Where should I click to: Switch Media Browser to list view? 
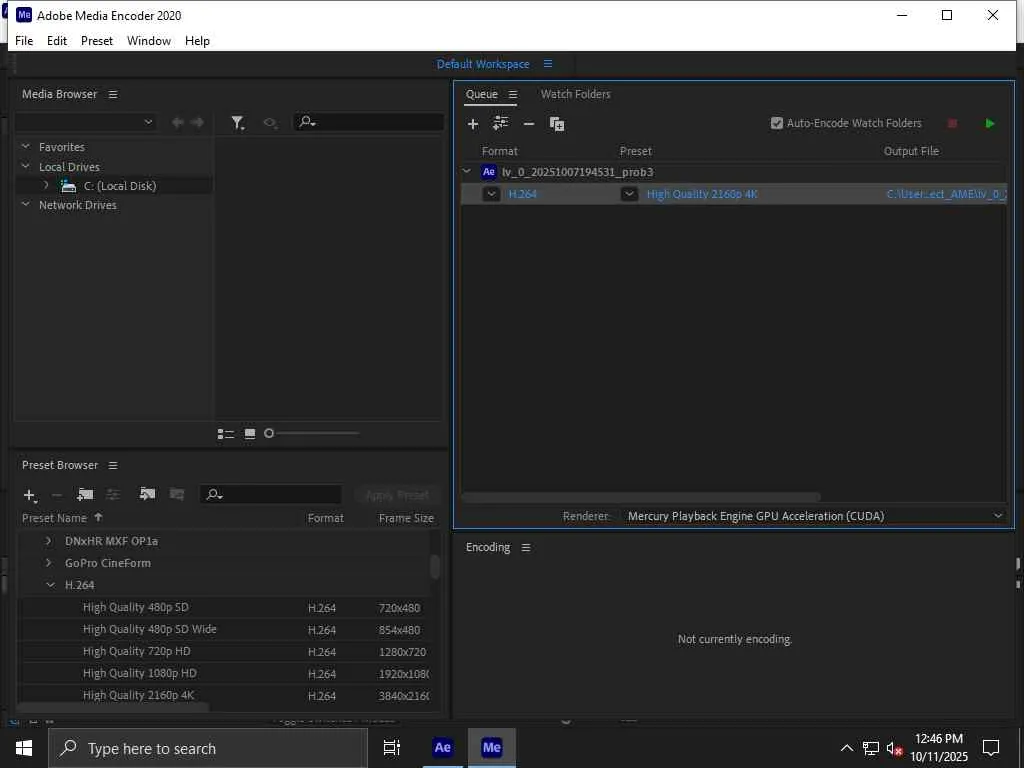(226, 434)
